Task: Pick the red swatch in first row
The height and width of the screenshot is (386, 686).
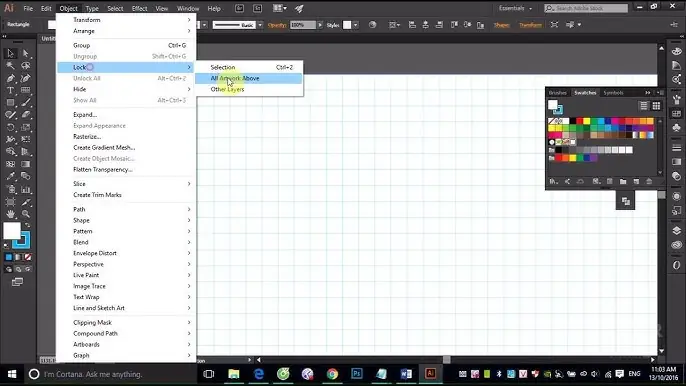Action: click(x=580, y=121)
